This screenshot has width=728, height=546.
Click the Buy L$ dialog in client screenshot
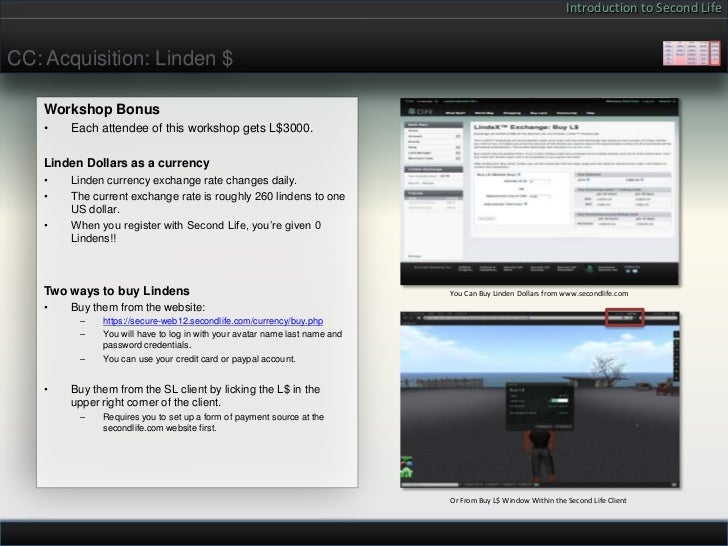539,407
